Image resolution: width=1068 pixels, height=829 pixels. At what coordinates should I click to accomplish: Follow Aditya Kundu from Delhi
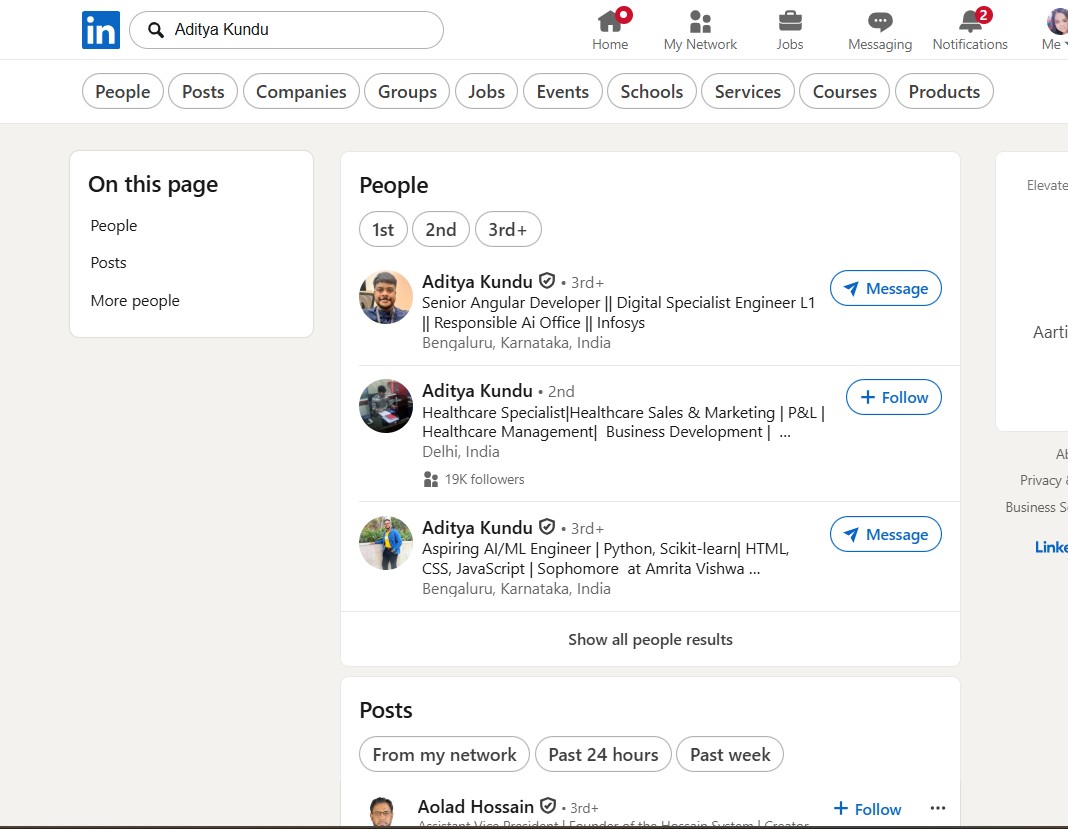click(x=893, y=398)
